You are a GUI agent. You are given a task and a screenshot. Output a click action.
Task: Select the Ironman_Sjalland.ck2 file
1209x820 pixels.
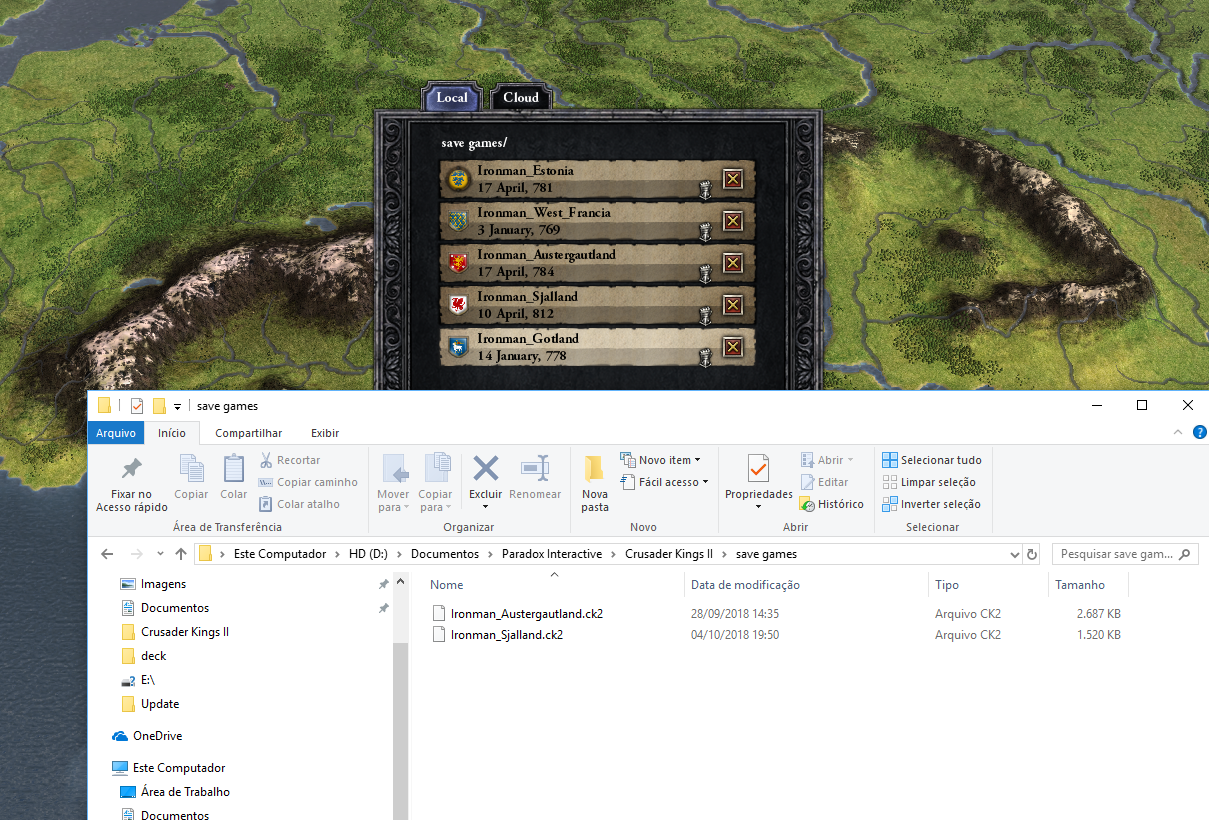tap(507, 635)
